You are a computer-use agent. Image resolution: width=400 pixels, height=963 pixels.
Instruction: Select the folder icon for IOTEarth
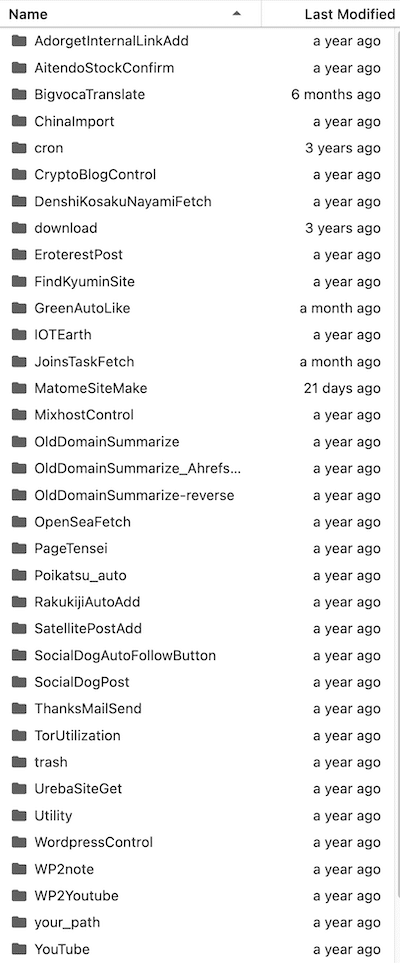click(x=19, y=335)
